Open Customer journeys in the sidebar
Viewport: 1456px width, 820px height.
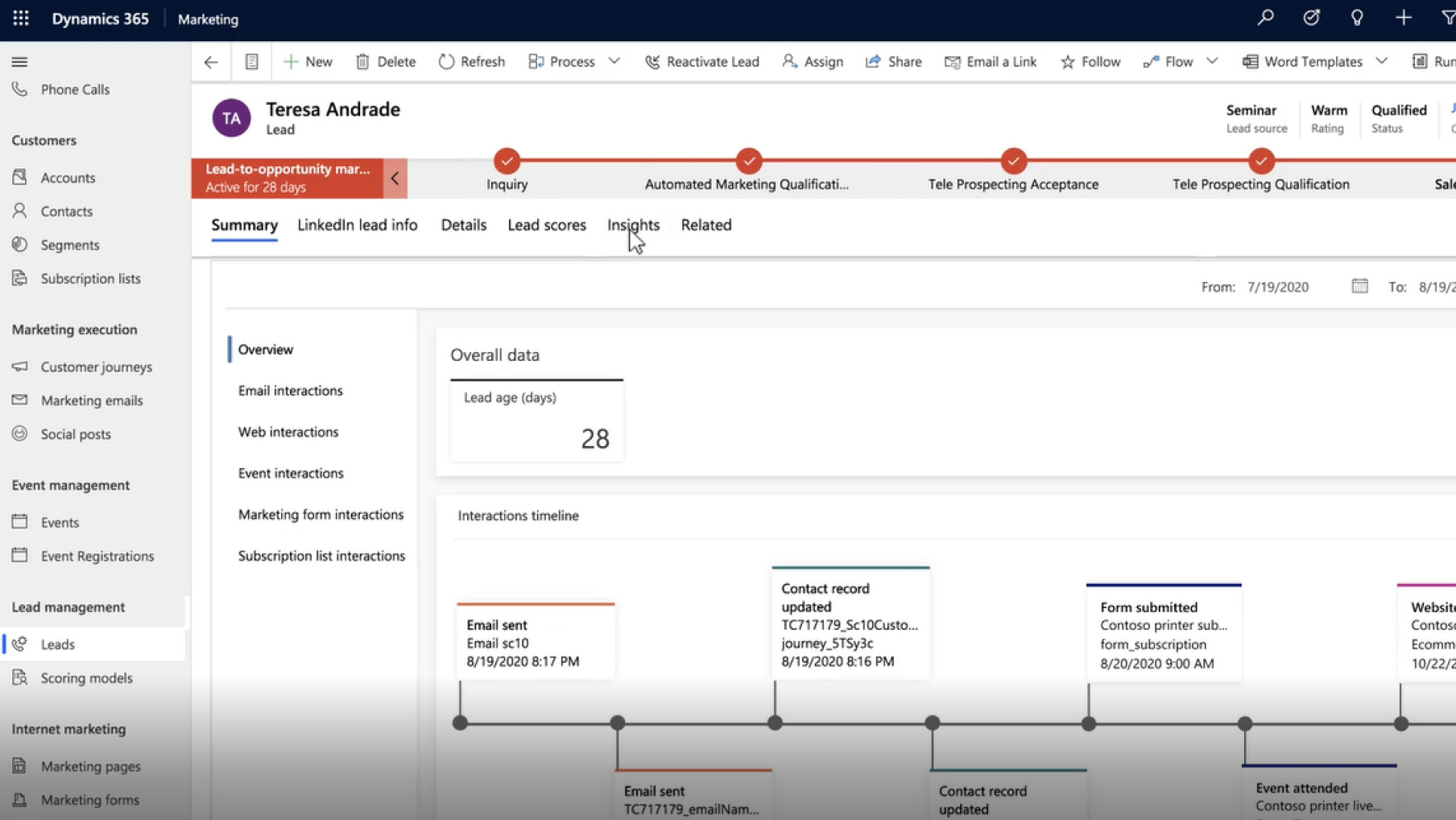click(96, 367)
